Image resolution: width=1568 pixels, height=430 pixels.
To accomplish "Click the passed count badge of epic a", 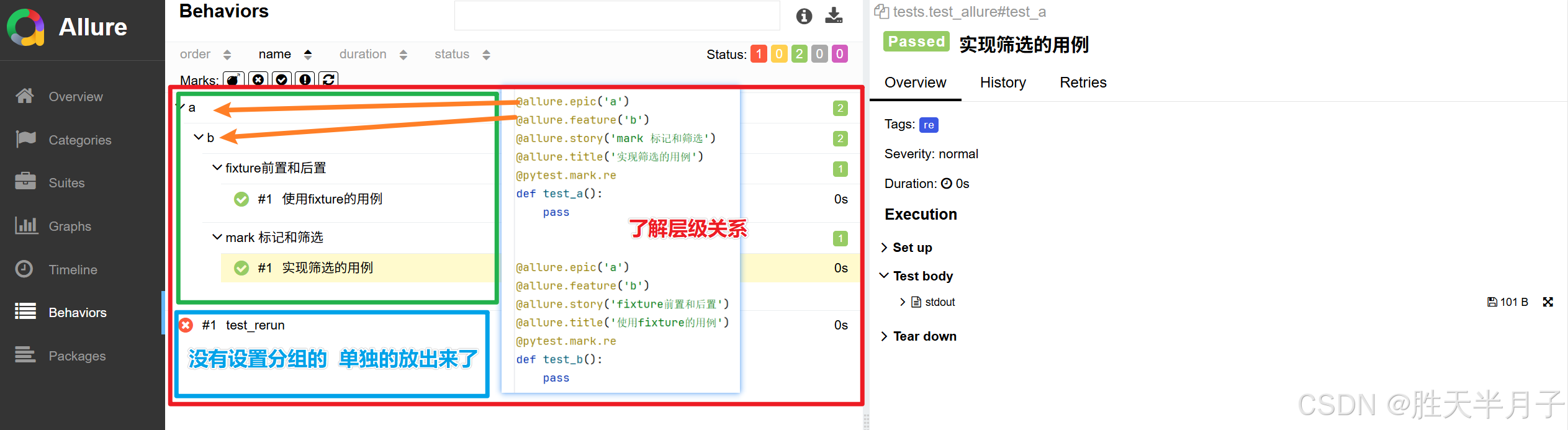I will tap(840, 108).
